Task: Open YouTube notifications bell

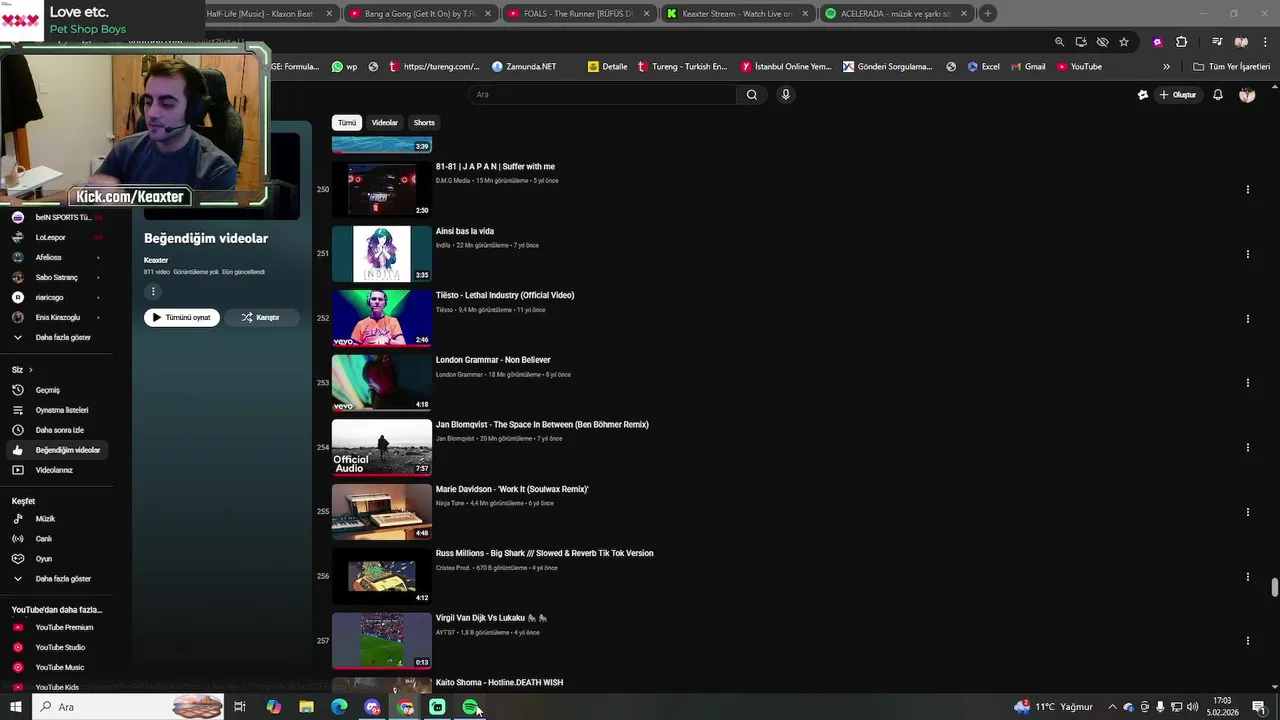Action: click(1218, 95)
